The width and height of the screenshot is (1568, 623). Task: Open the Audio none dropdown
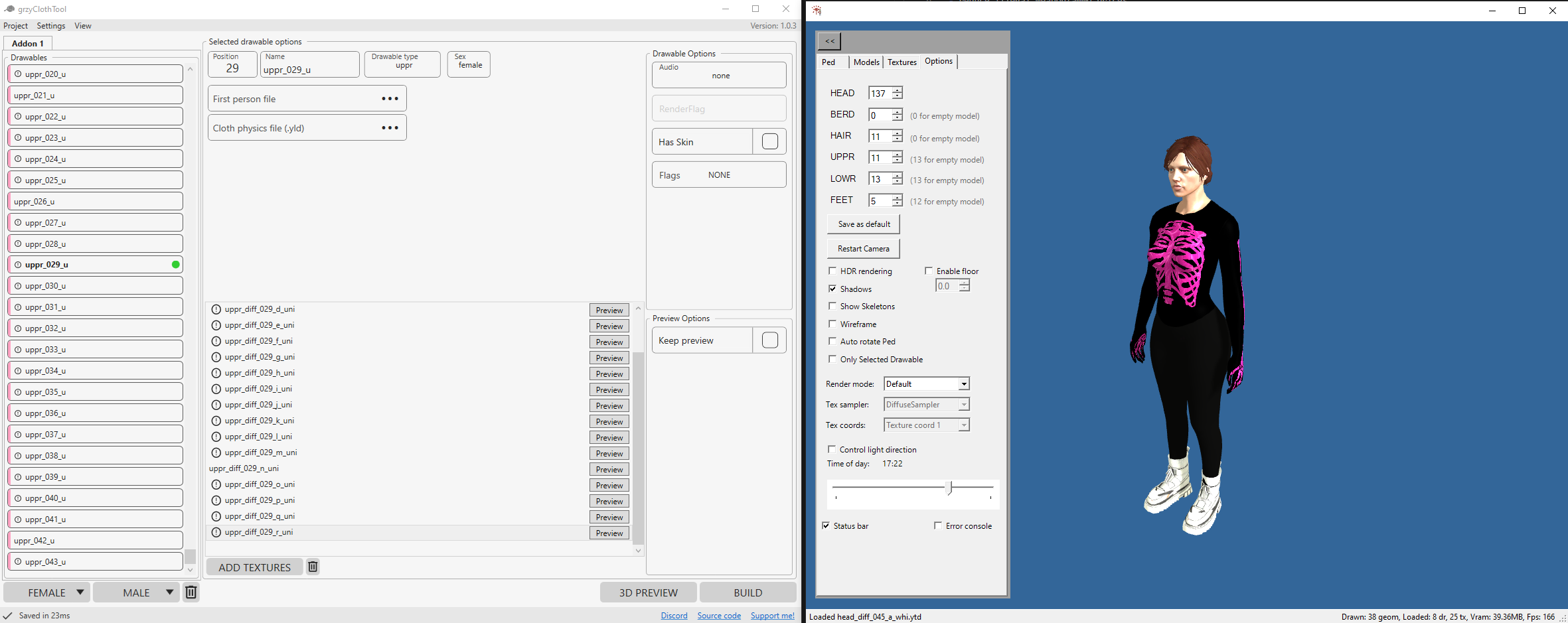[x=719, y=74]
